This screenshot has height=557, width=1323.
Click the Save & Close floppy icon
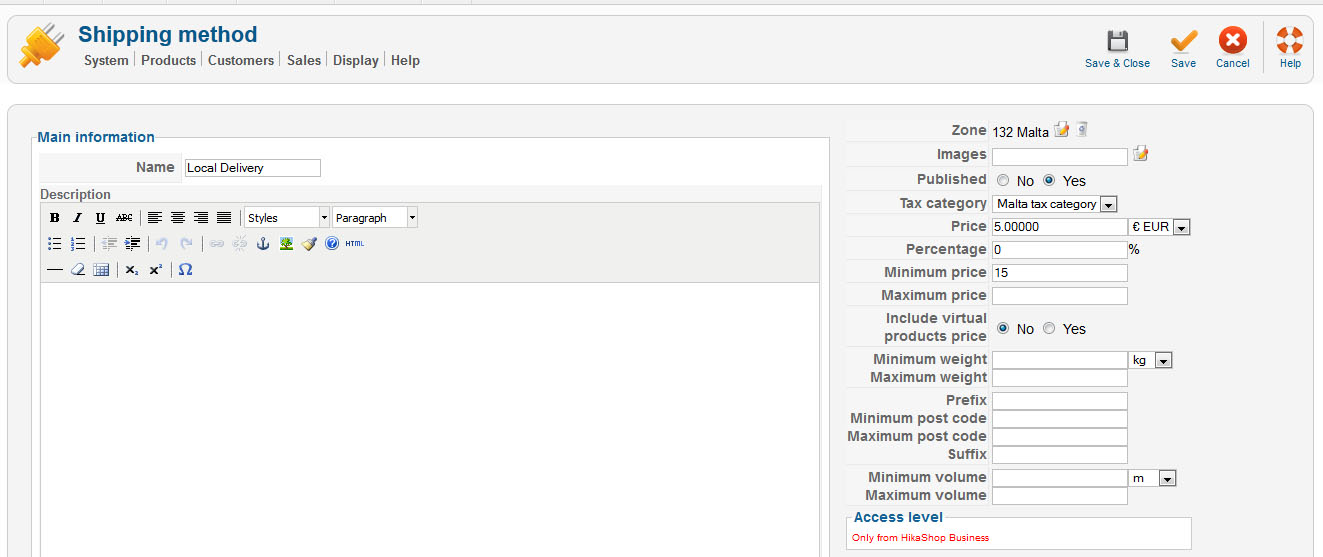(1117, 41)
